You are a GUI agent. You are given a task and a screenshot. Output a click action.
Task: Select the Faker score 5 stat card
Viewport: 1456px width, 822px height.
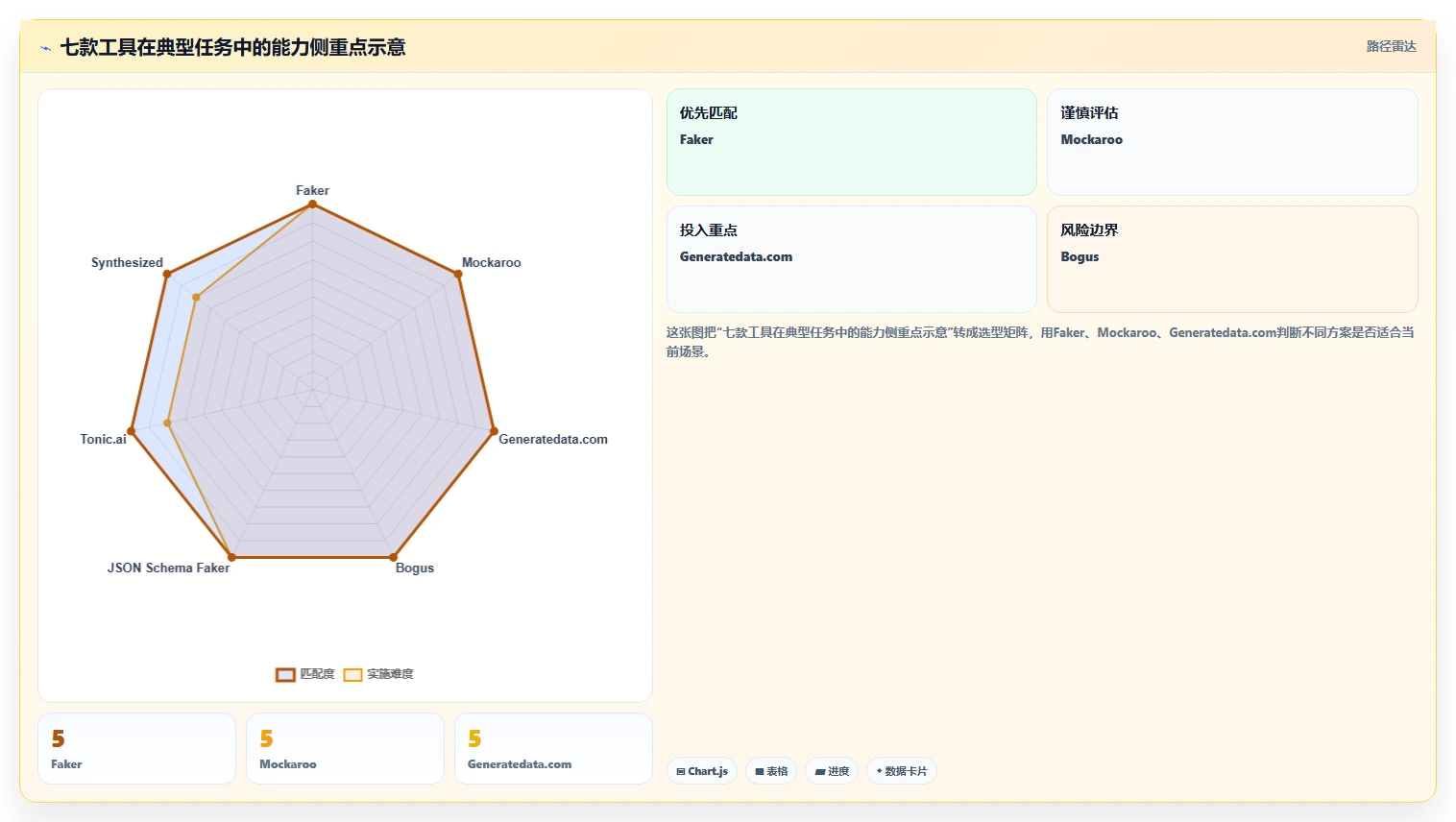click(136, 748)
